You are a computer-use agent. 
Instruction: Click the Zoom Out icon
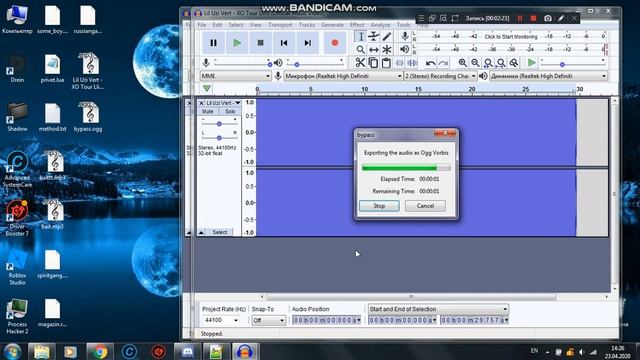click(x=475, y=63)
